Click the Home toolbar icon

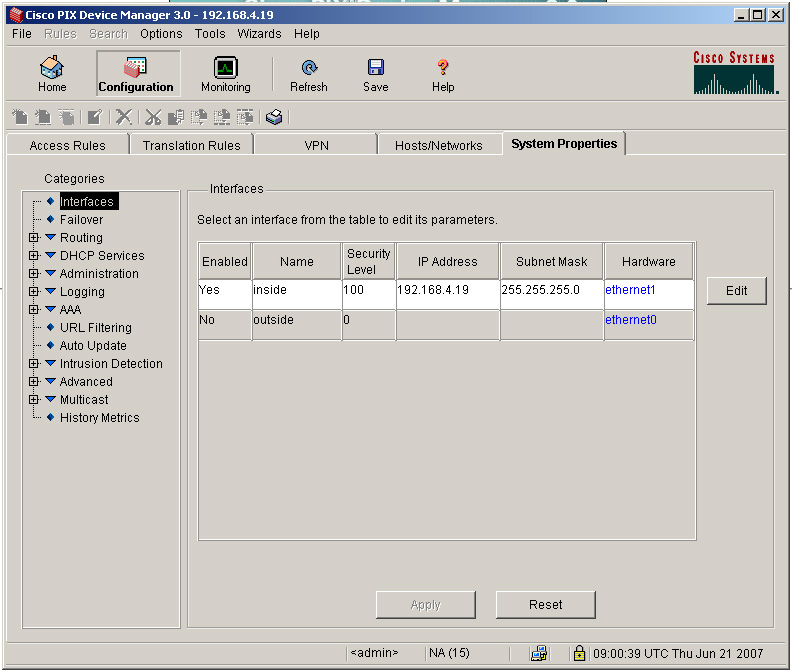[52, 74]
